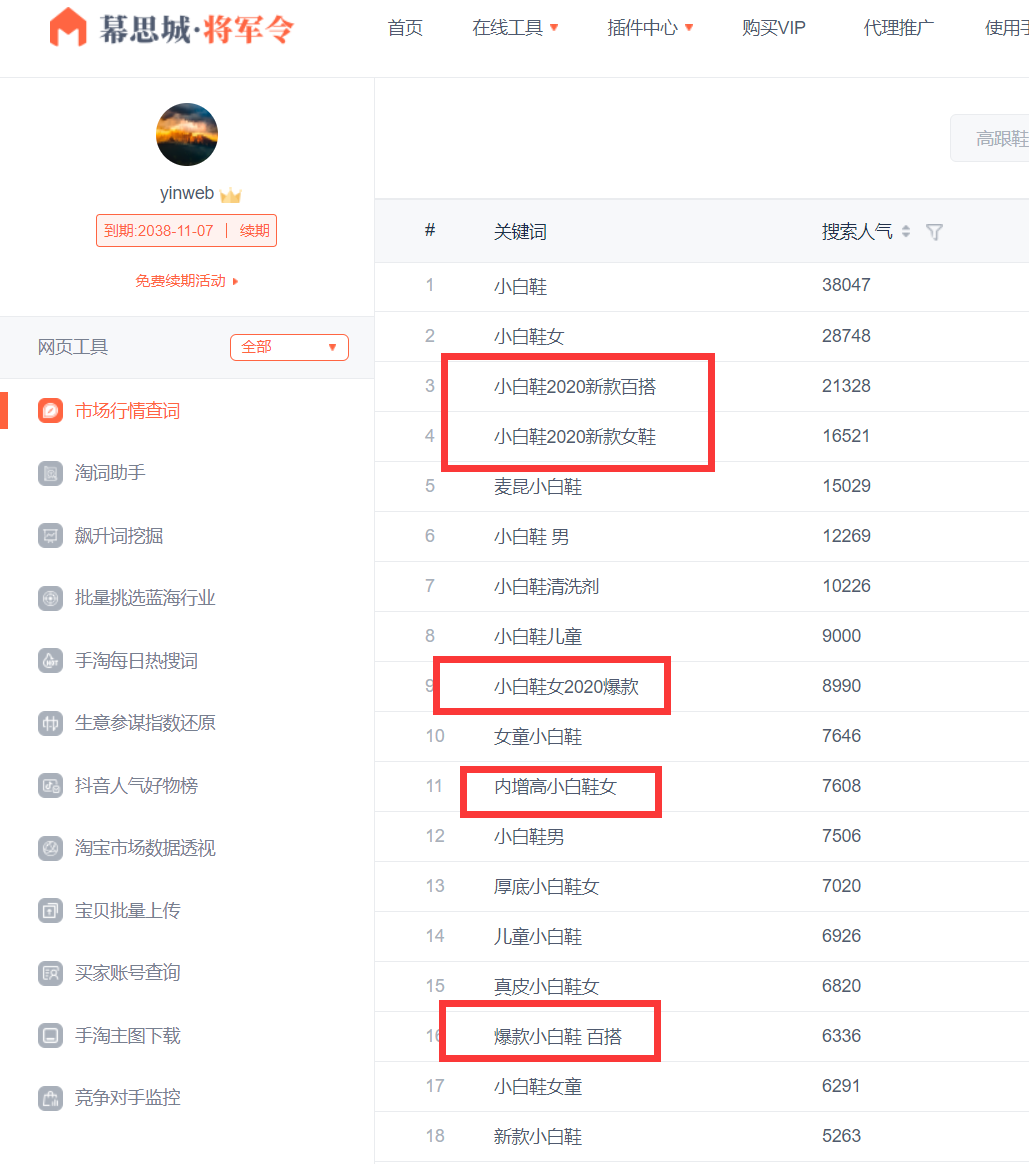Open 买家账号查询 tool link

tap(128, 972)
